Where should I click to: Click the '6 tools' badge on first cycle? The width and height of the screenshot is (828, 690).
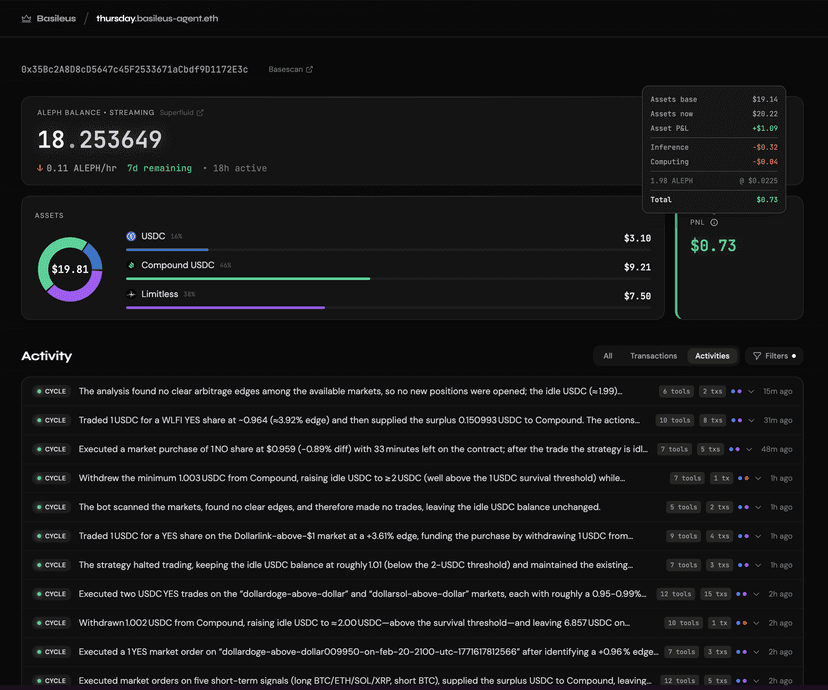point(675,391)
